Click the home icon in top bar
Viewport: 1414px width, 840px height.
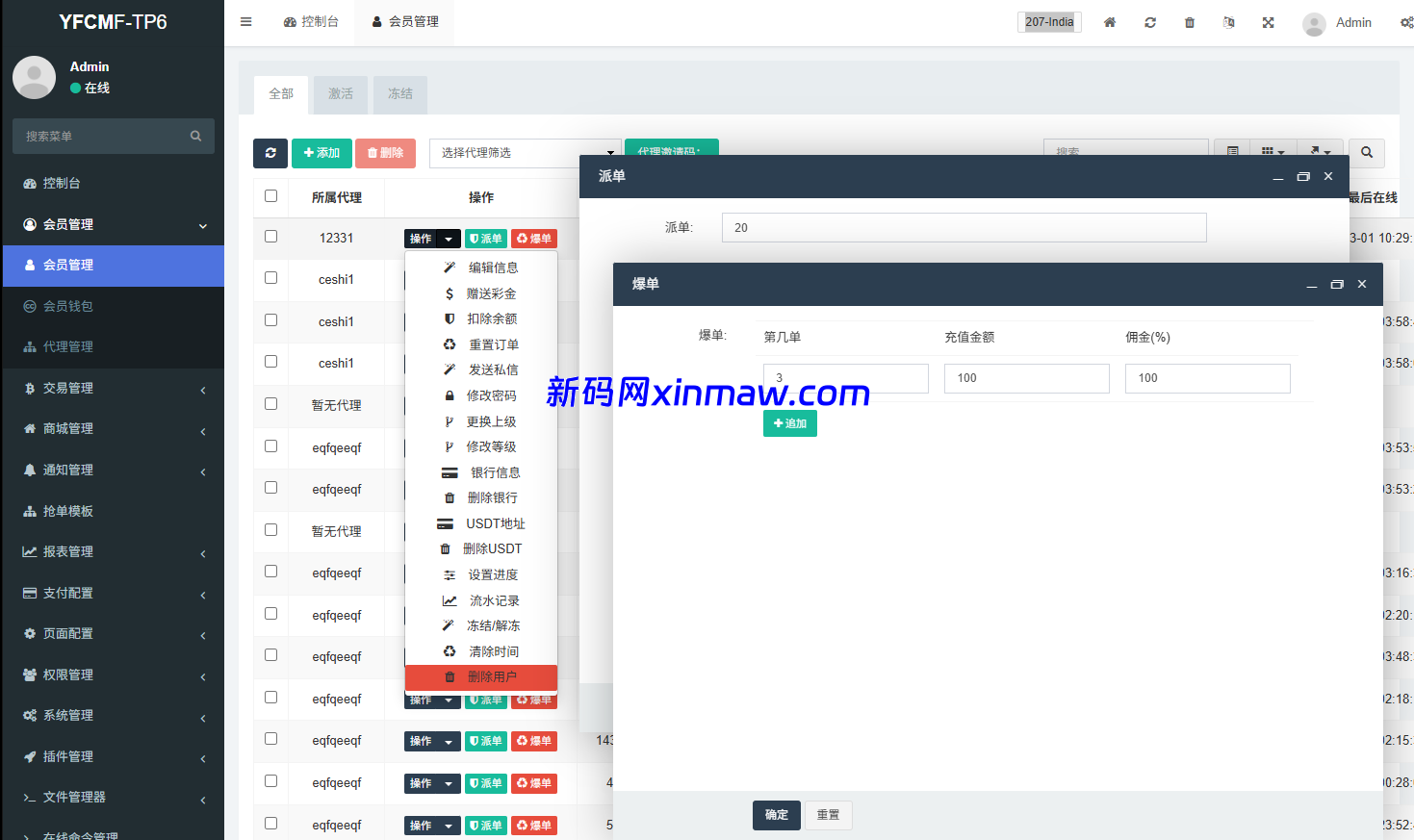coord(1110,22)
